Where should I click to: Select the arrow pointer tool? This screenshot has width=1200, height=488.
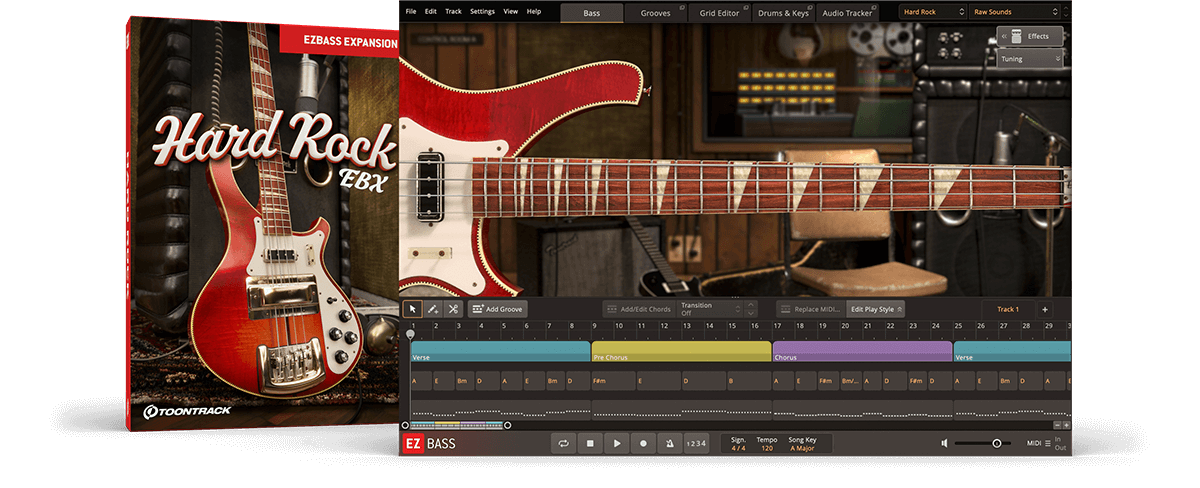coord(412,309)
